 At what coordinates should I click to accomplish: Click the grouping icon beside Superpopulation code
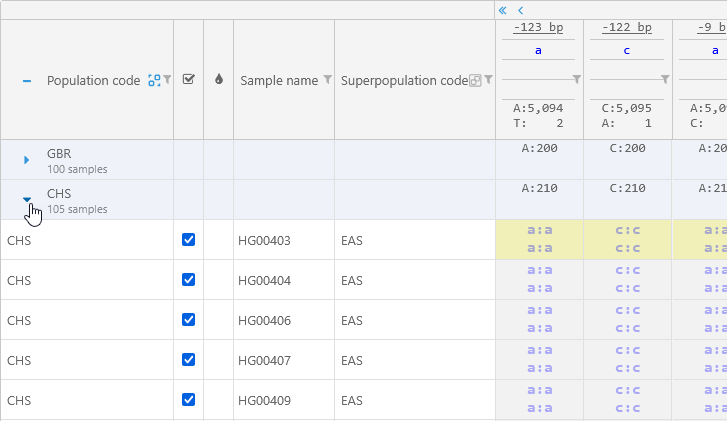pyautogui.click(x=475, y=80)
